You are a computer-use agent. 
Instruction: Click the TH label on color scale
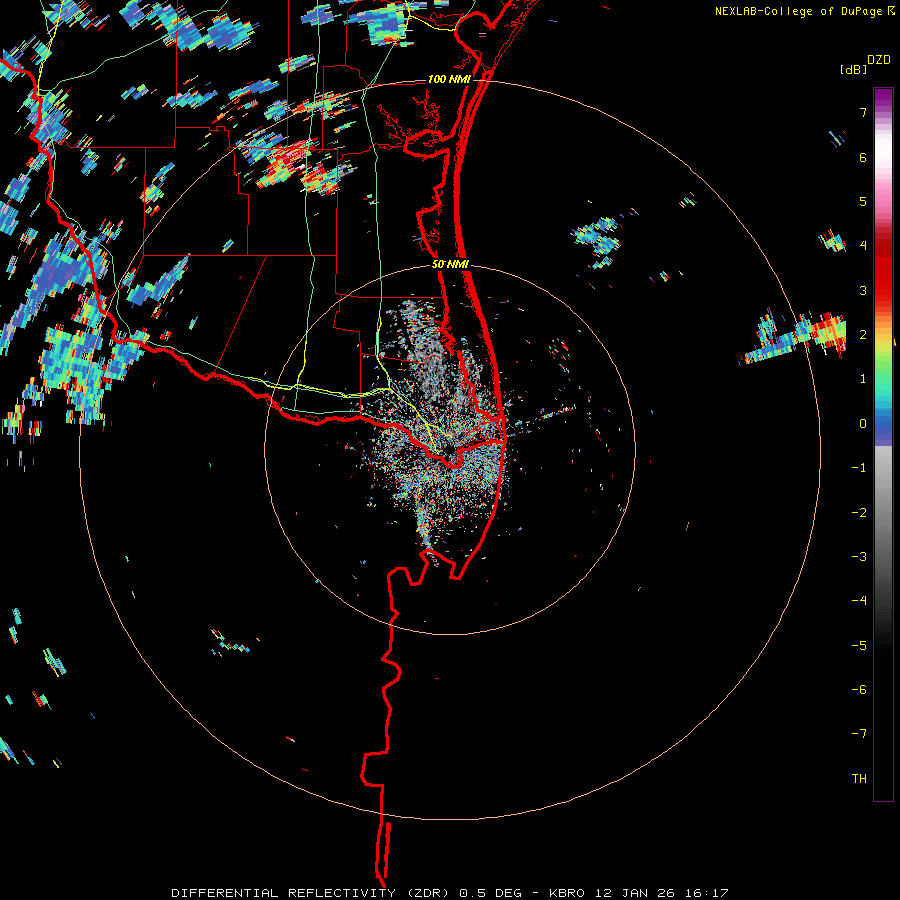[x=859, y=779]
